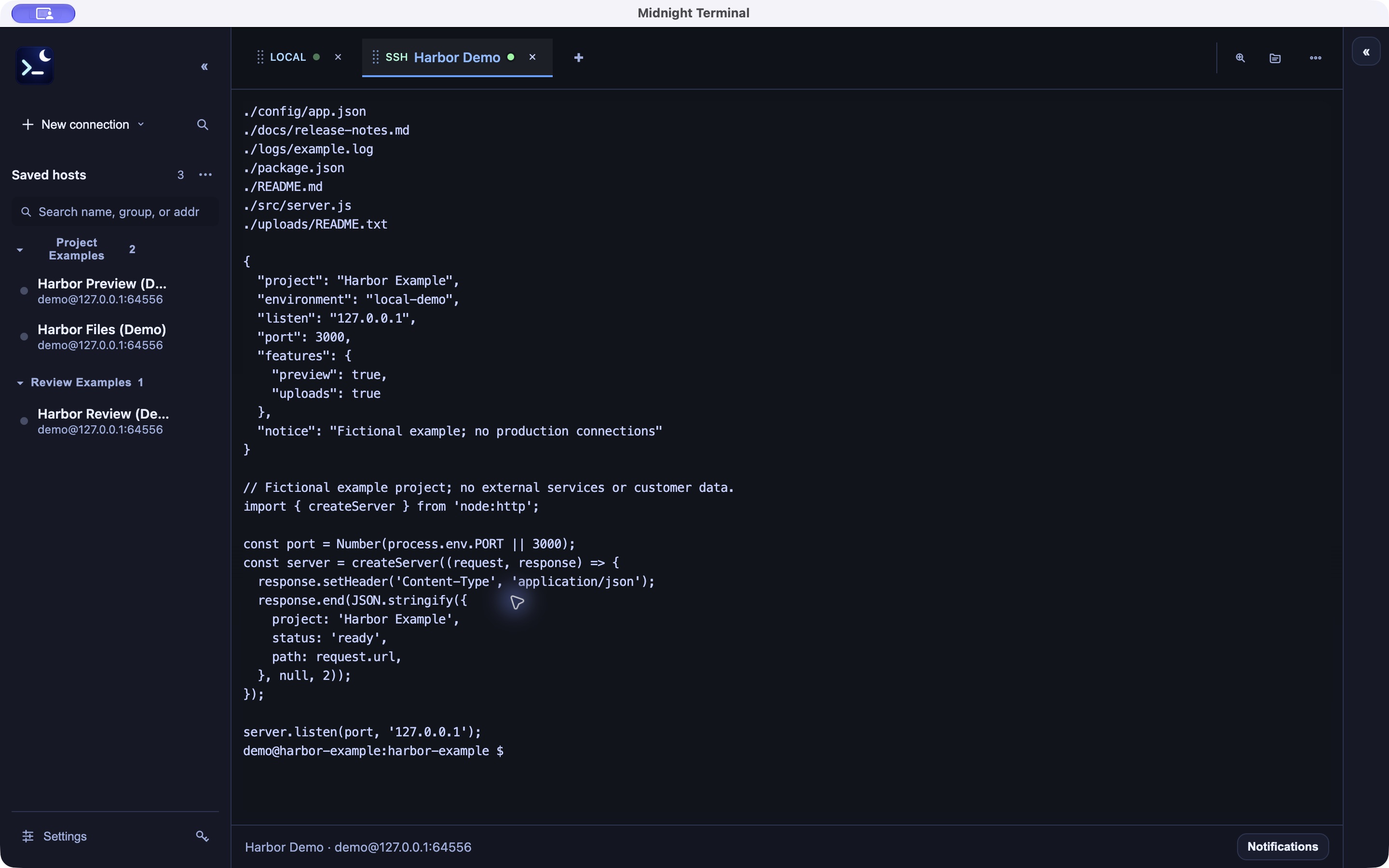Add a new tab with plus icon
Screen dimensions: 1389x868
click(x=579, y=57)
